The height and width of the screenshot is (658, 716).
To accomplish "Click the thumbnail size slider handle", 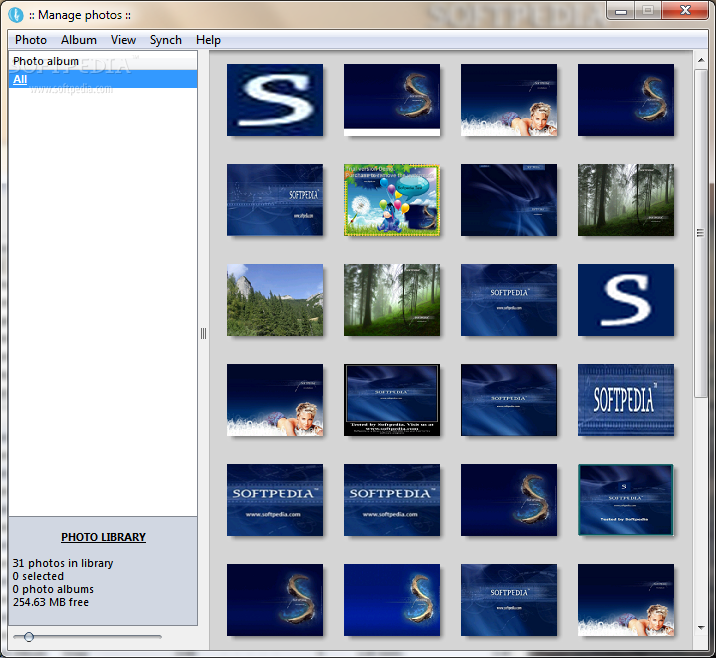I will (29, 637).
